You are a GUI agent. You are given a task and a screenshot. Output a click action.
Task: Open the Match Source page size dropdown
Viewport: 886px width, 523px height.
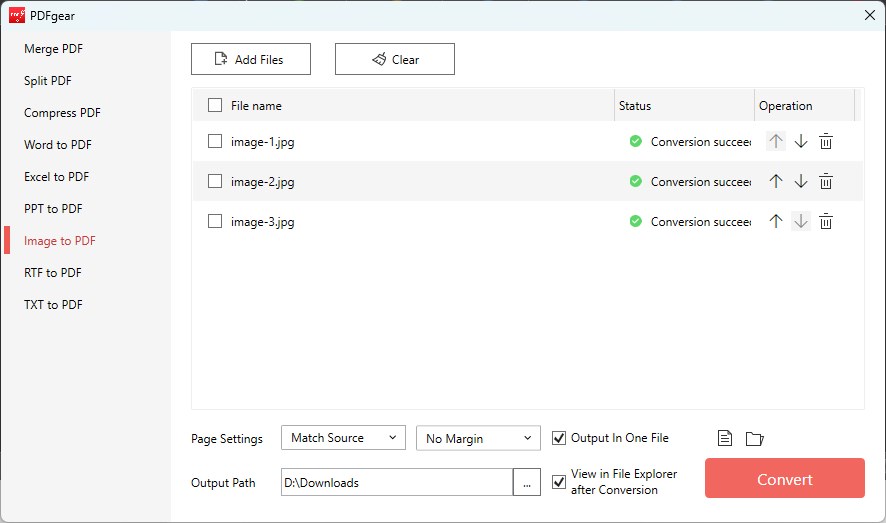coord(343,438)
